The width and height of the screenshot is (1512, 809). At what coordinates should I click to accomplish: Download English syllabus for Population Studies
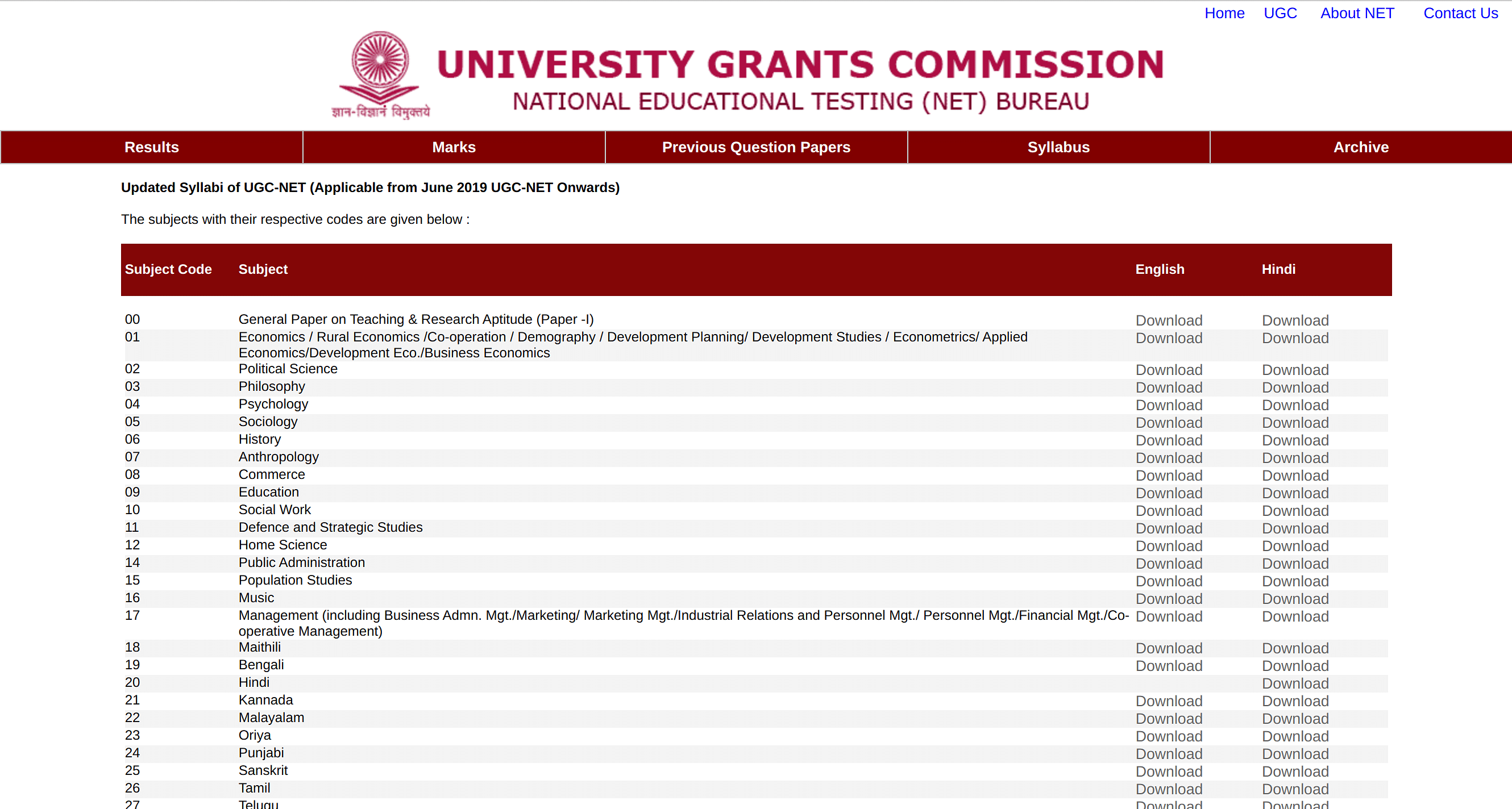[1169, 581]
